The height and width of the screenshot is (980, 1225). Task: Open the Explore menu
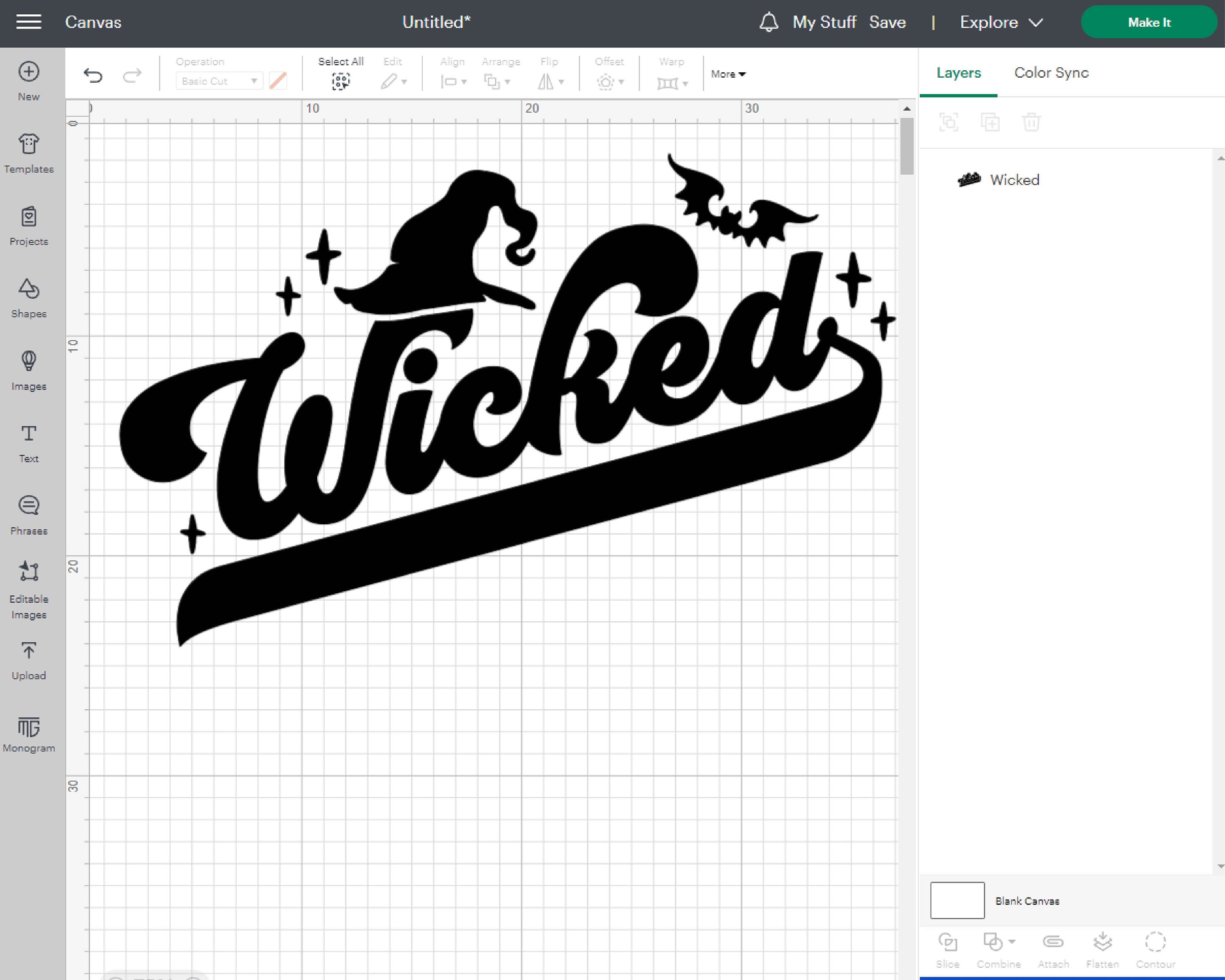[x=1001, y=22]
